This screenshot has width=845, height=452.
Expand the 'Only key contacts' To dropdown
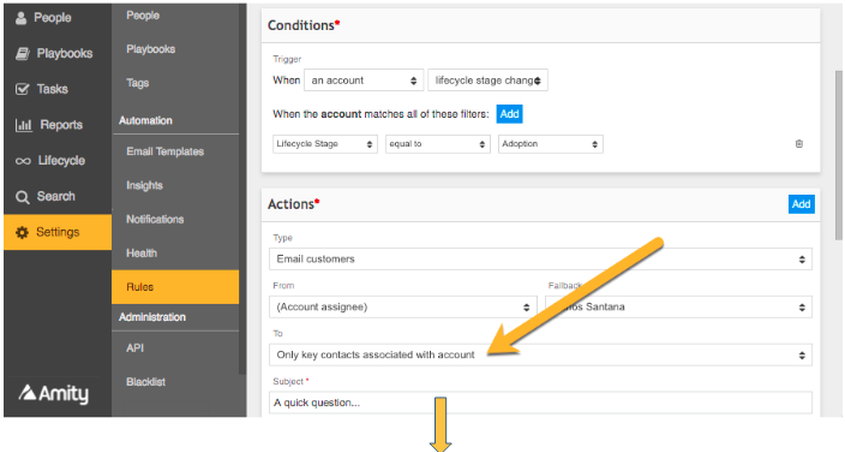pyautogui.click(x=540, y=354)
